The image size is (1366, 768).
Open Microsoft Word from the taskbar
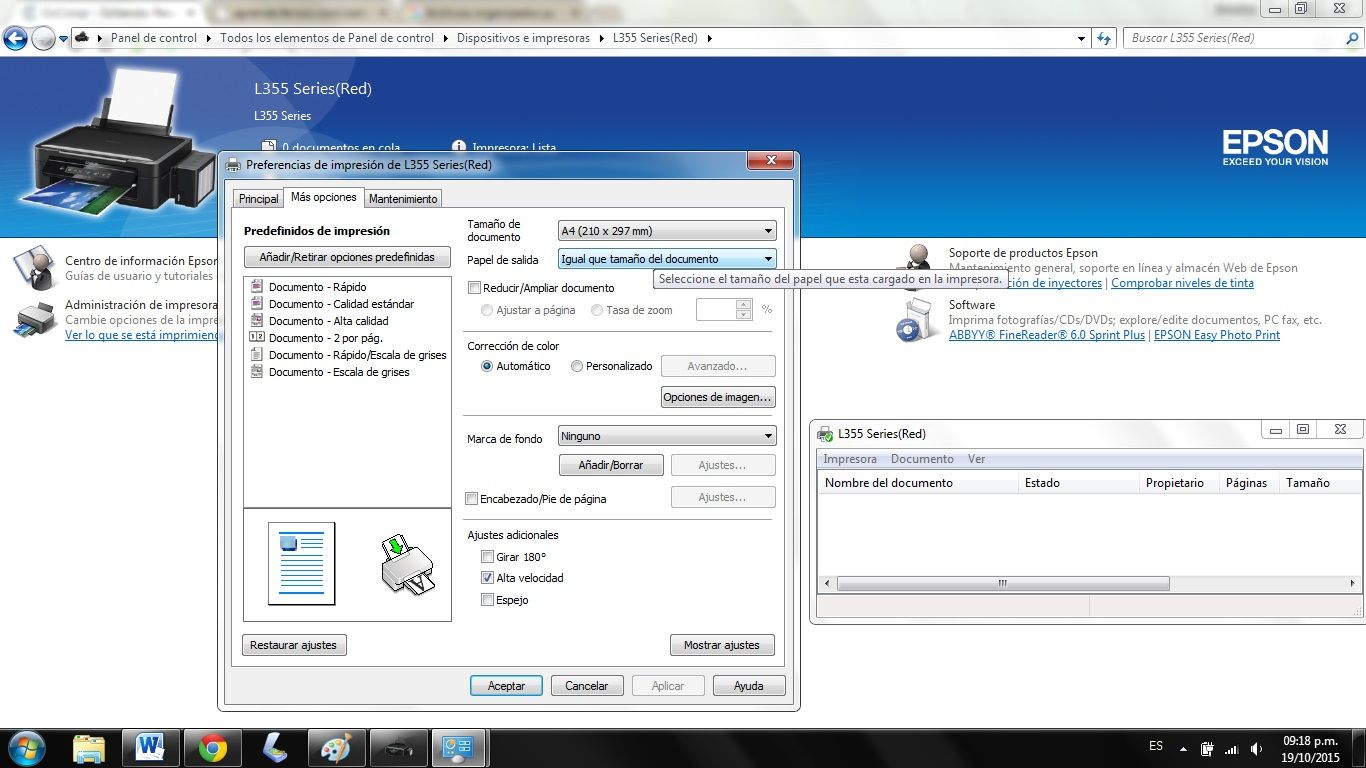pos(150,747)
